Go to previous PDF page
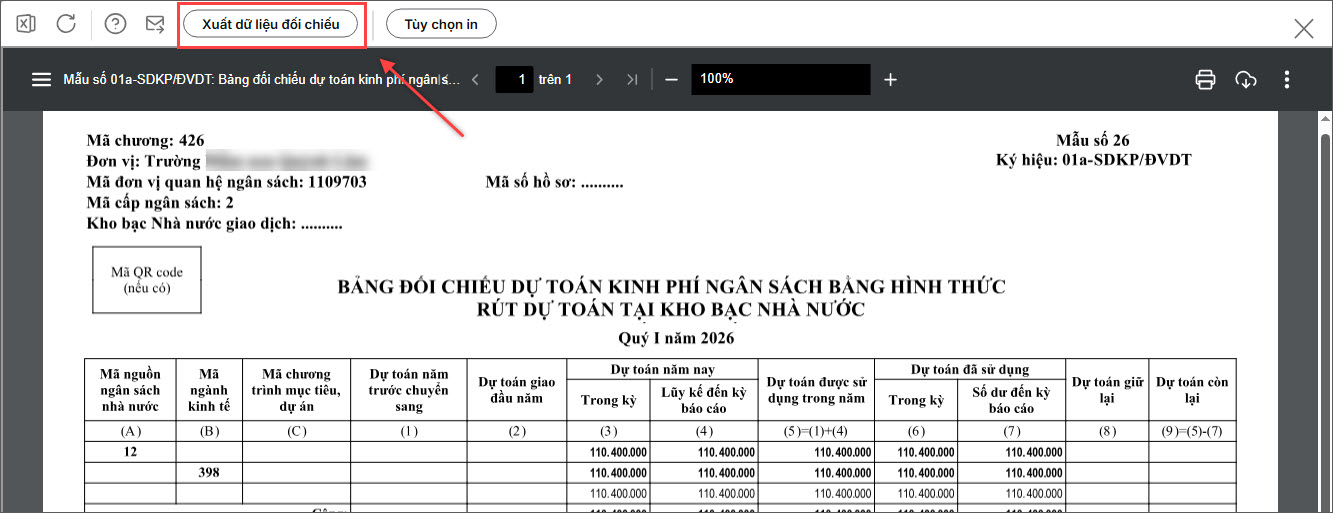 (475, 80)
